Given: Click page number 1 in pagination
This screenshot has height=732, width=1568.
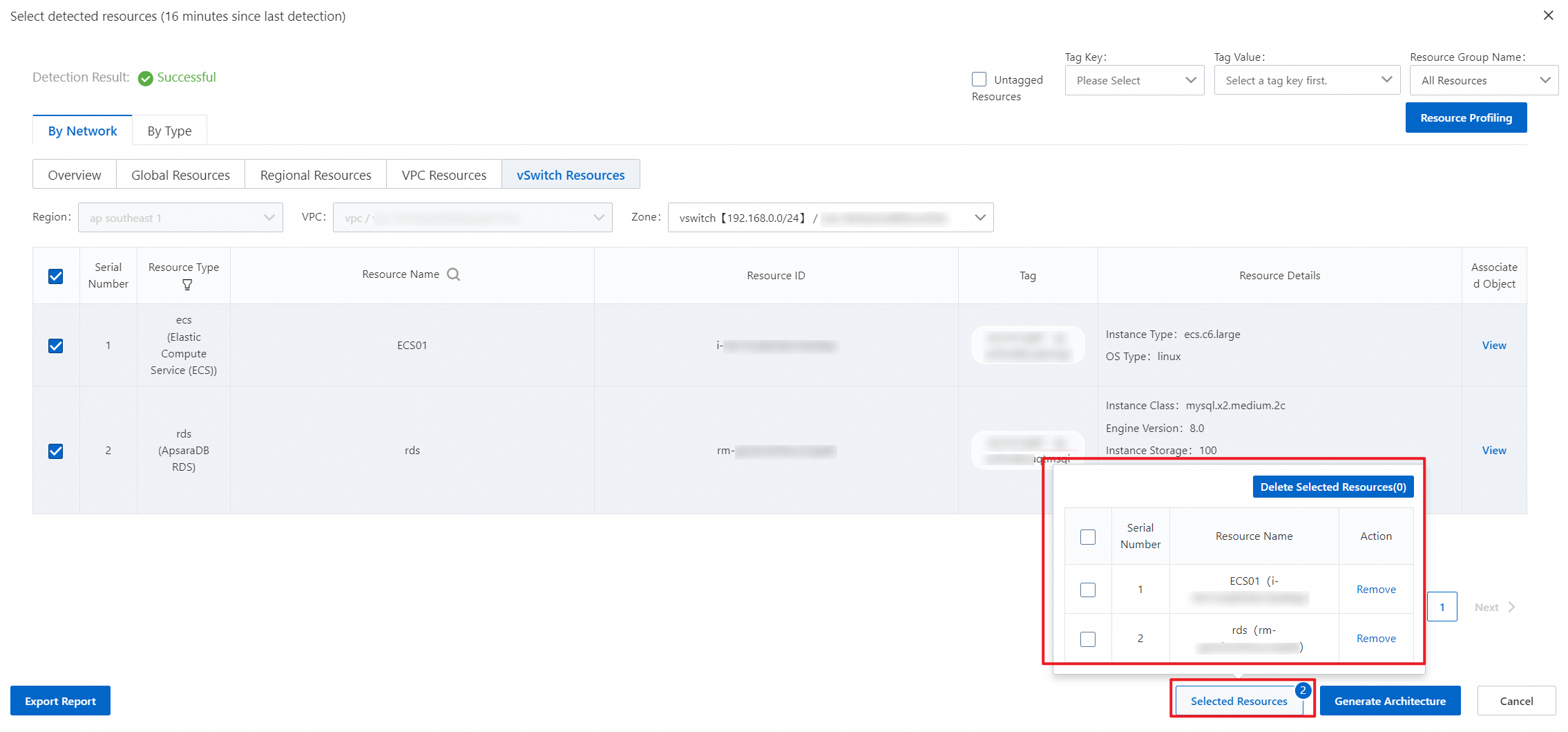Looking at the screenshot, I should (x=1442, y=607).
